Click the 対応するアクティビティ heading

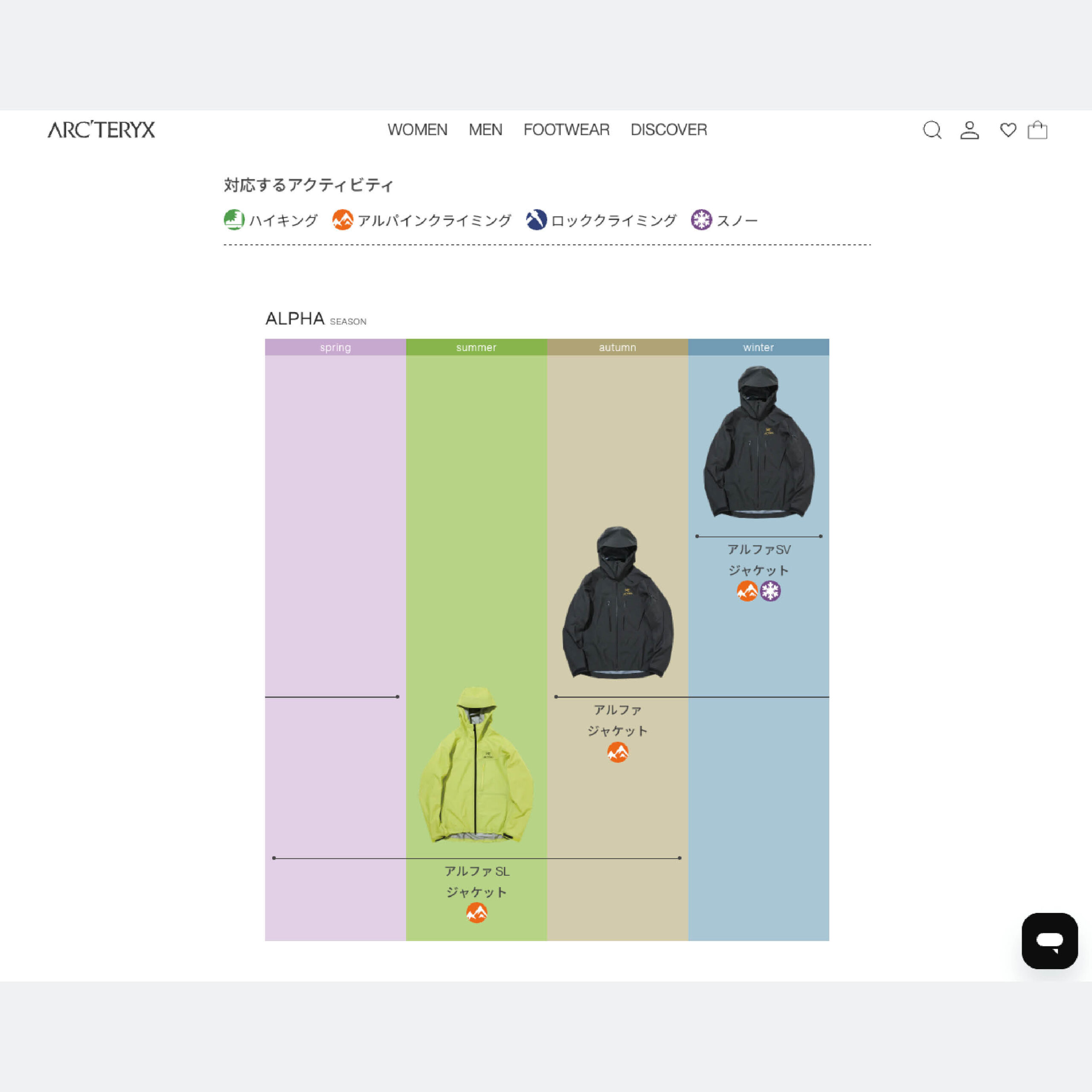(x=308, y=185)
